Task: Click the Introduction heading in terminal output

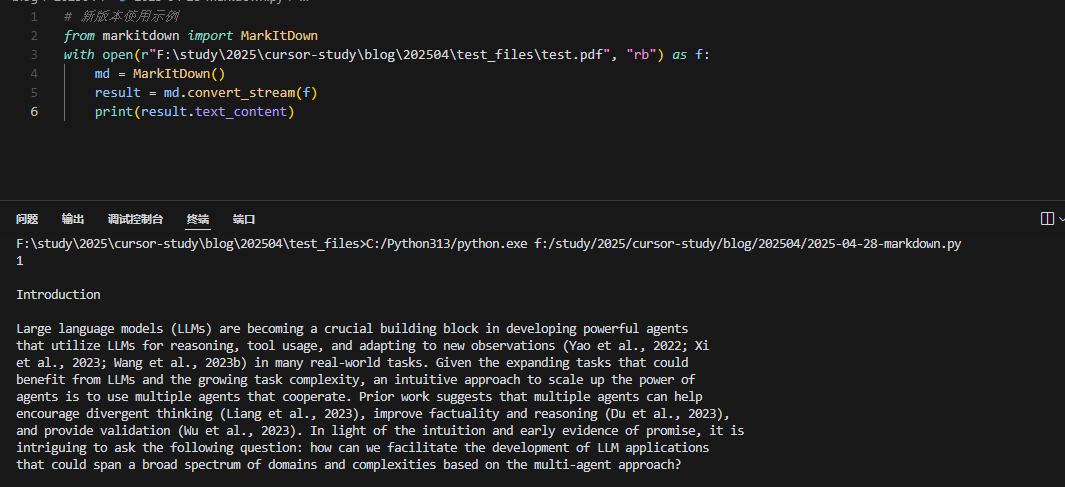Action: [58, 295]
